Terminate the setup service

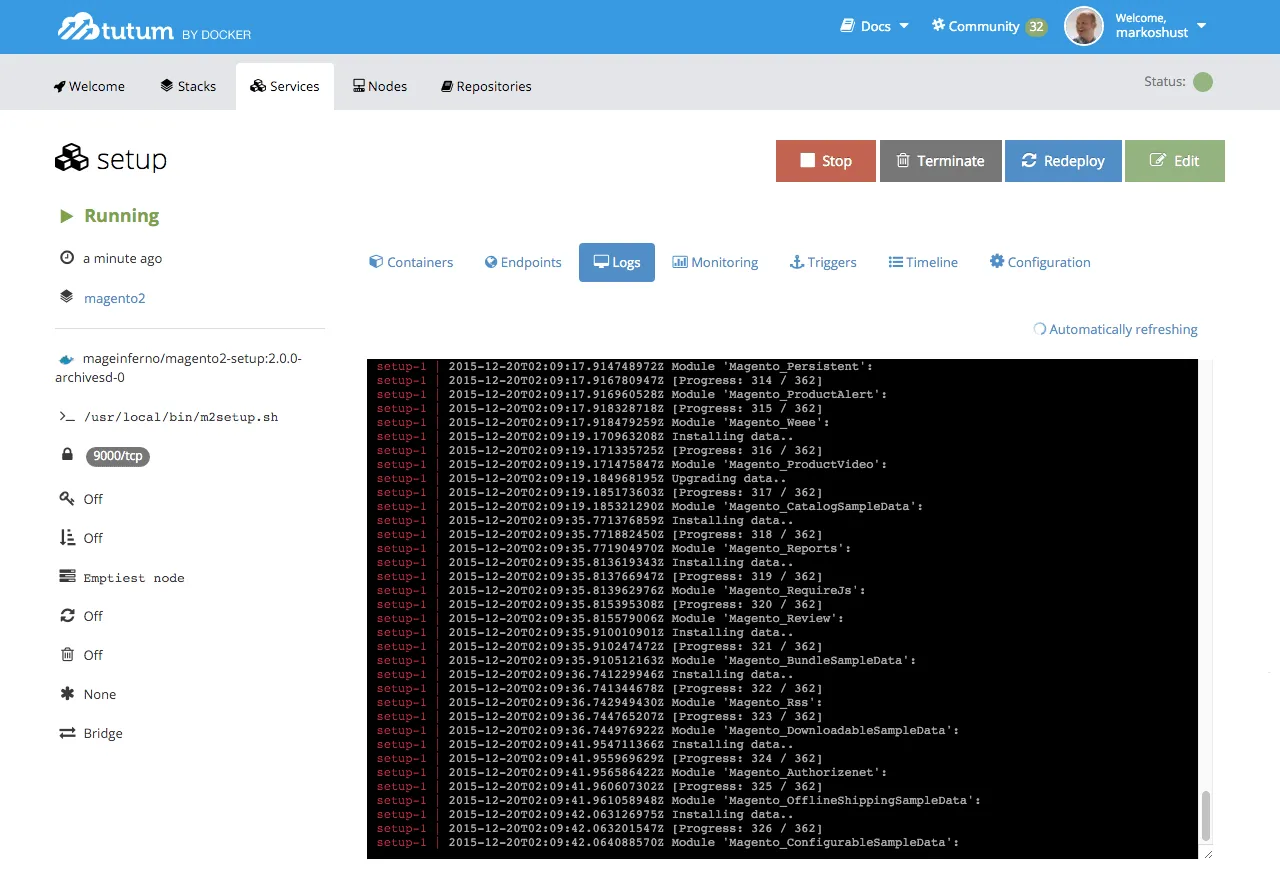(x=939, y=160)
